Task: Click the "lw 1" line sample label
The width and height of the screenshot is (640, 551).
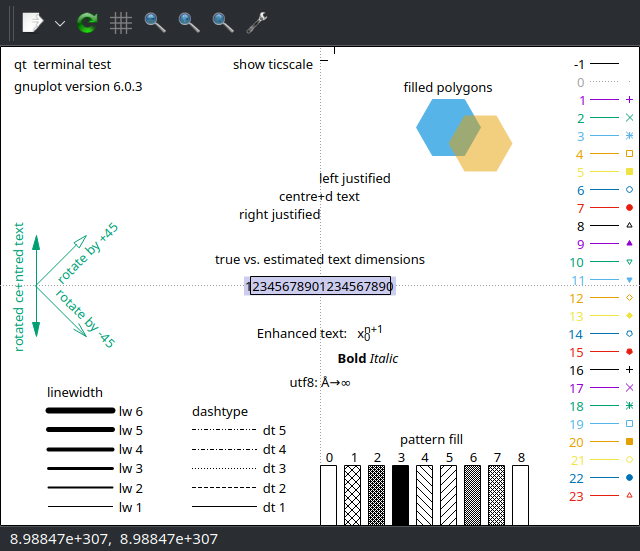Action: click(x=130, y=507)
